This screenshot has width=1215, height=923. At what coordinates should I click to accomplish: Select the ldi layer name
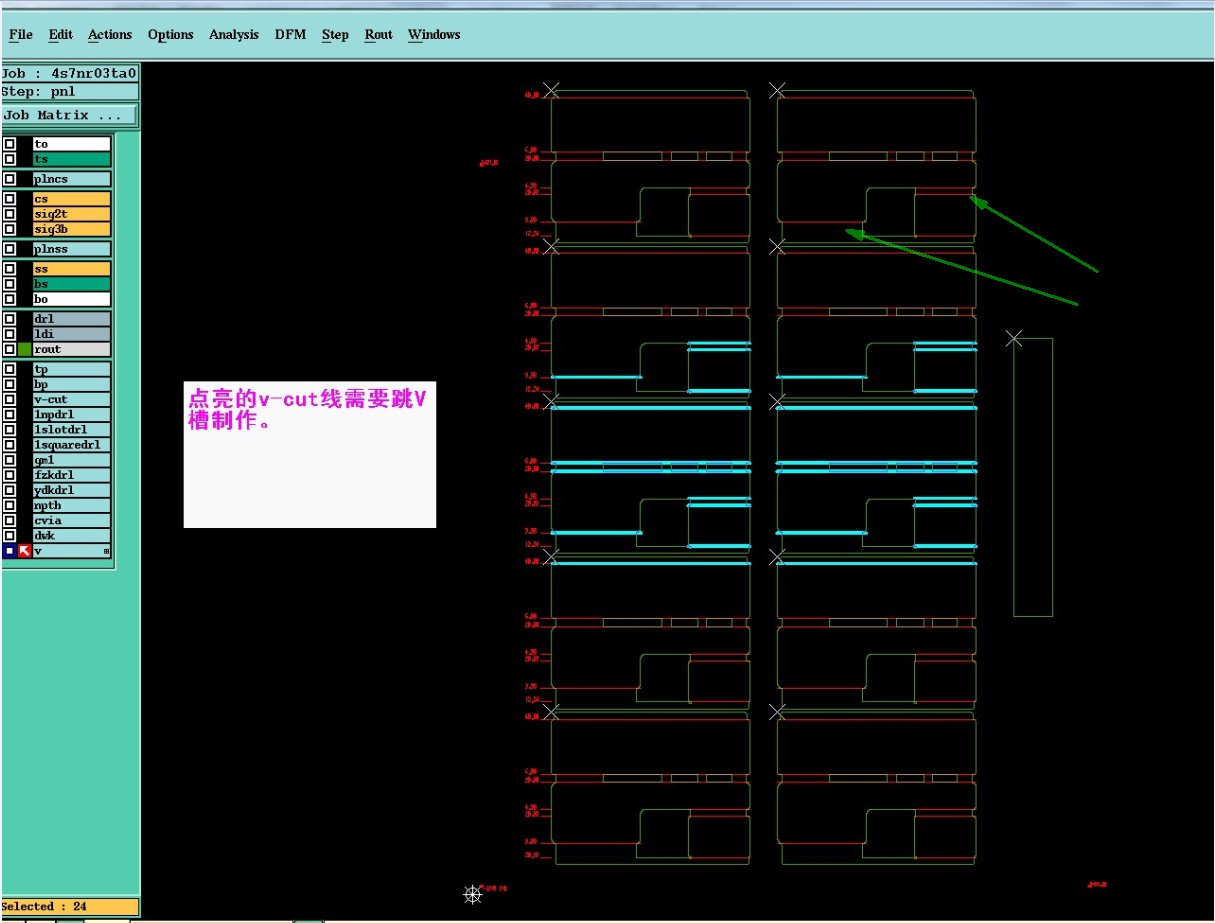point(71,334)
